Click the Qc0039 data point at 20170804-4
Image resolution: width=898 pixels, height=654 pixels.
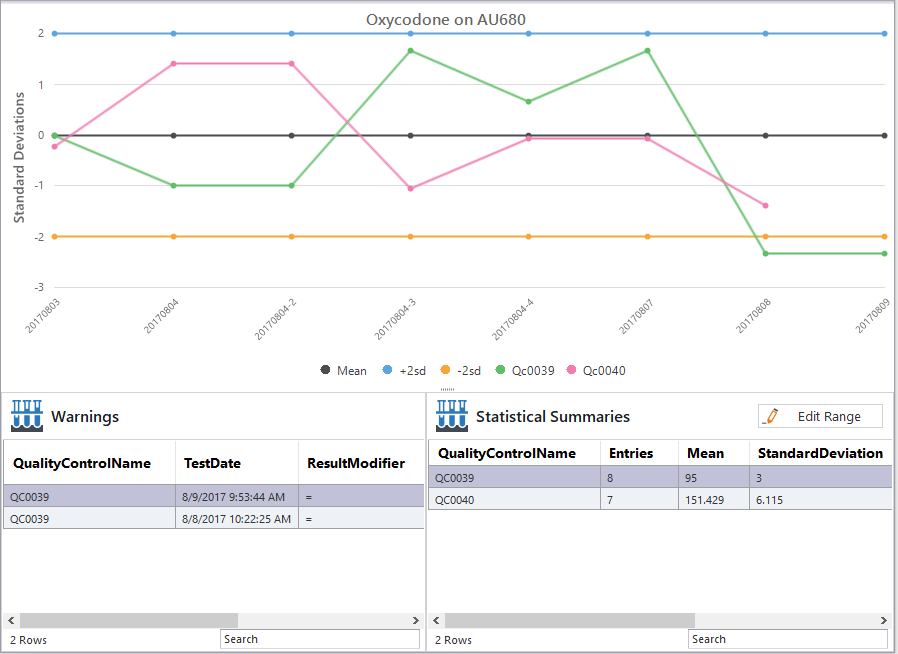pos(529,102)
